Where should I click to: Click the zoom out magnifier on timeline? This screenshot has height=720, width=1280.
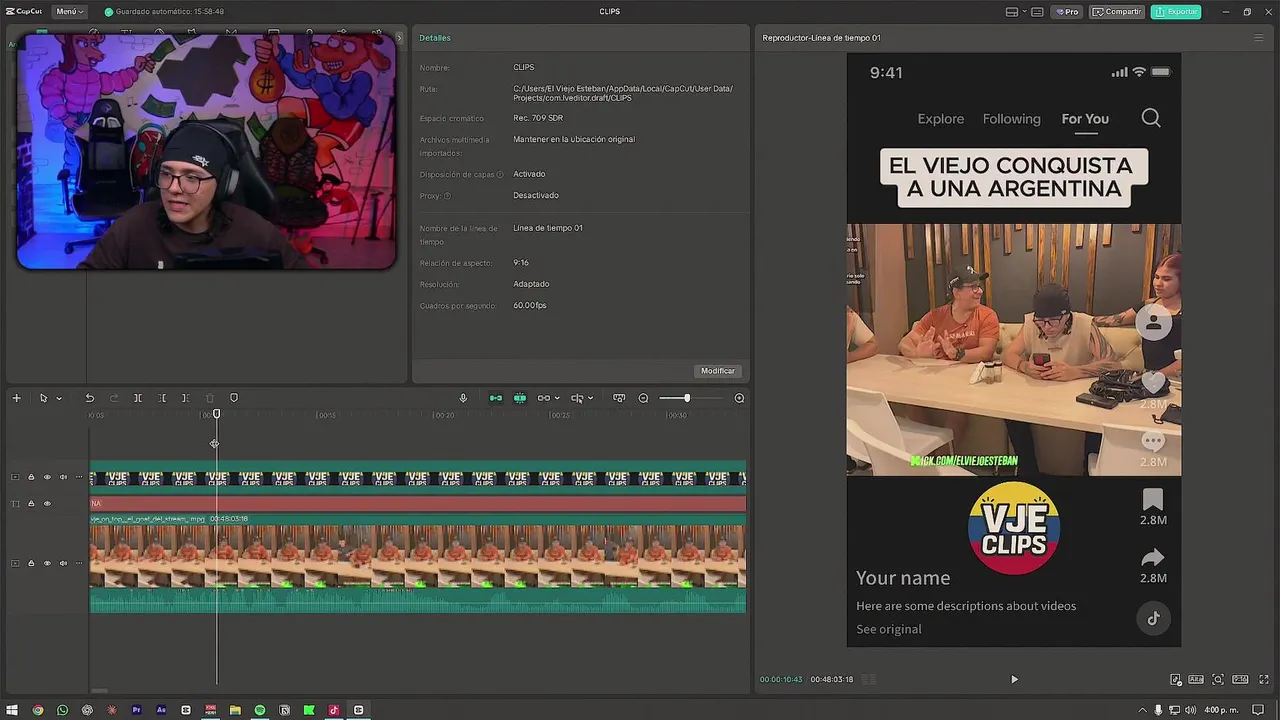pos(643,398)
